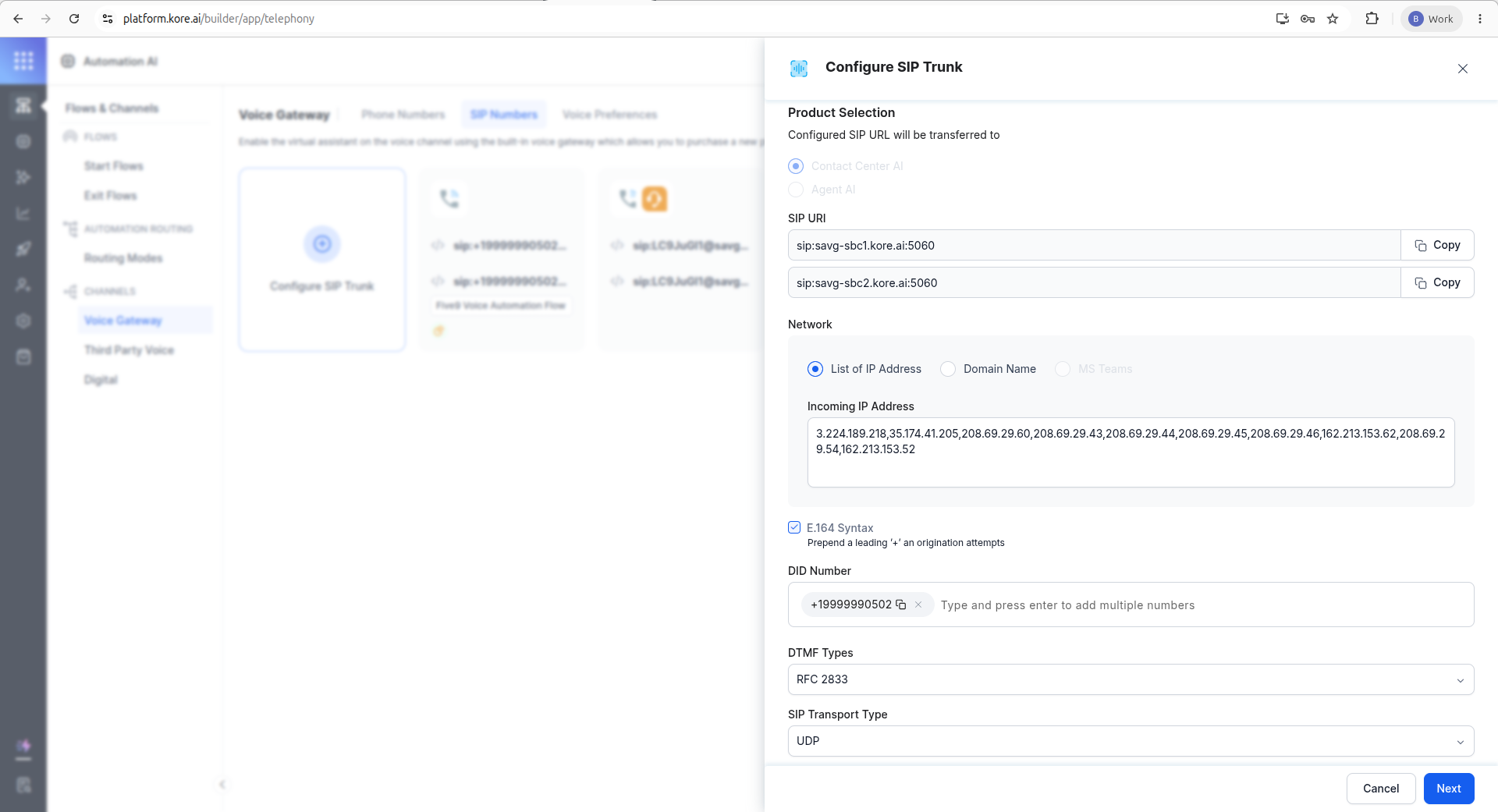Select Agent AI radio option
1498x812 pixels.
click(x=796, y=190)
